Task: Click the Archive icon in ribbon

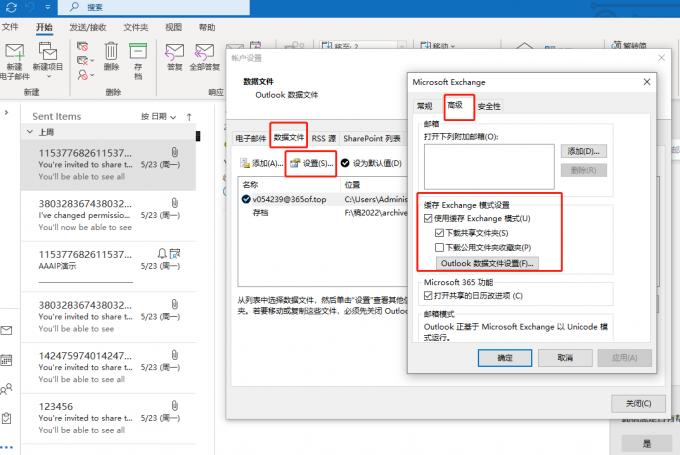Action: click(x=138, y=51)
